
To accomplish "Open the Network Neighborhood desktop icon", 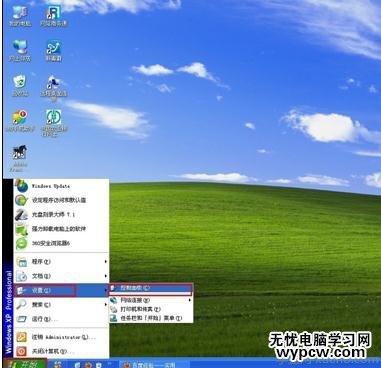I will click(x=20, y=50).
